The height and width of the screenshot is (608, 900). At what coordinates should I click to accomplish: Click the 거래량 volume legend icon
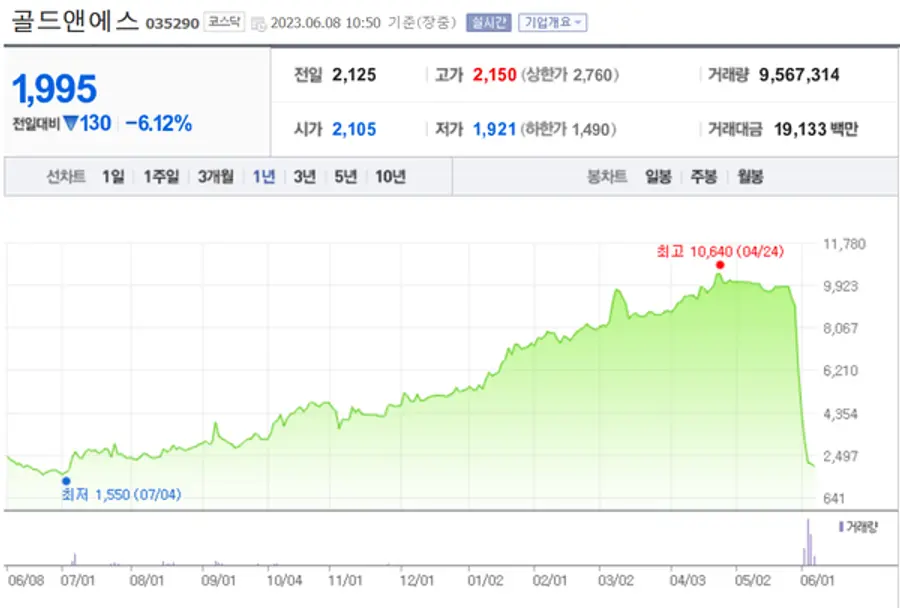click(x=840, y=527)
